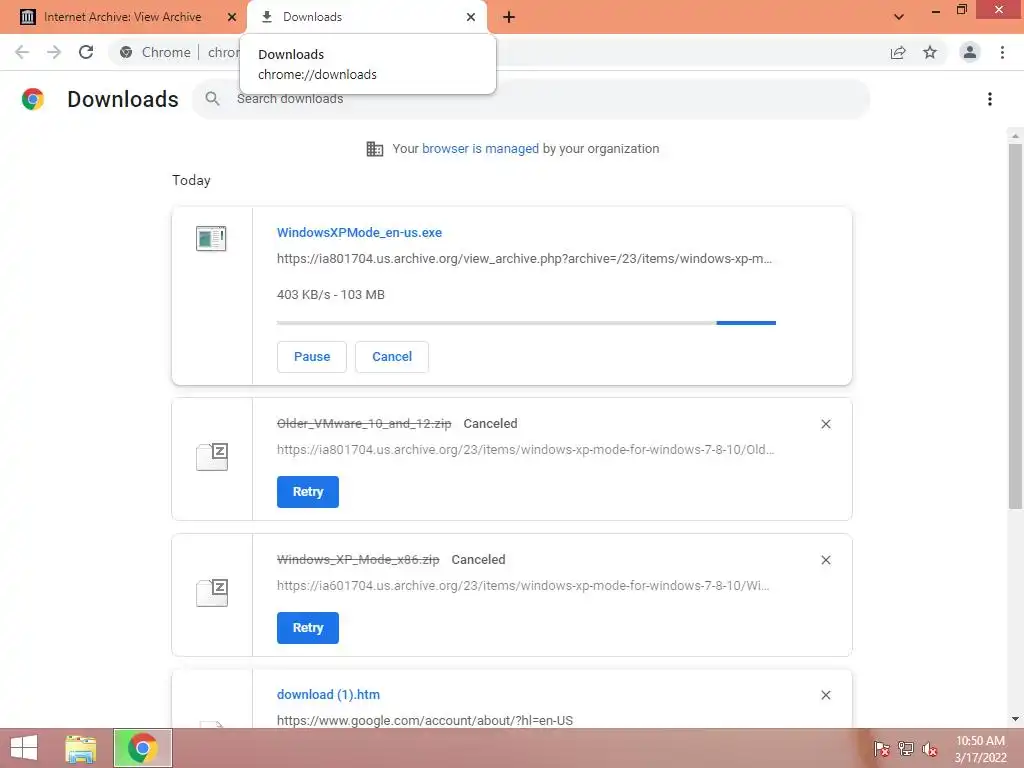Click the WindowsXPMode_en-us.exe file icon
This screenshot has width=1024, height=768.
tap(211, 238)
